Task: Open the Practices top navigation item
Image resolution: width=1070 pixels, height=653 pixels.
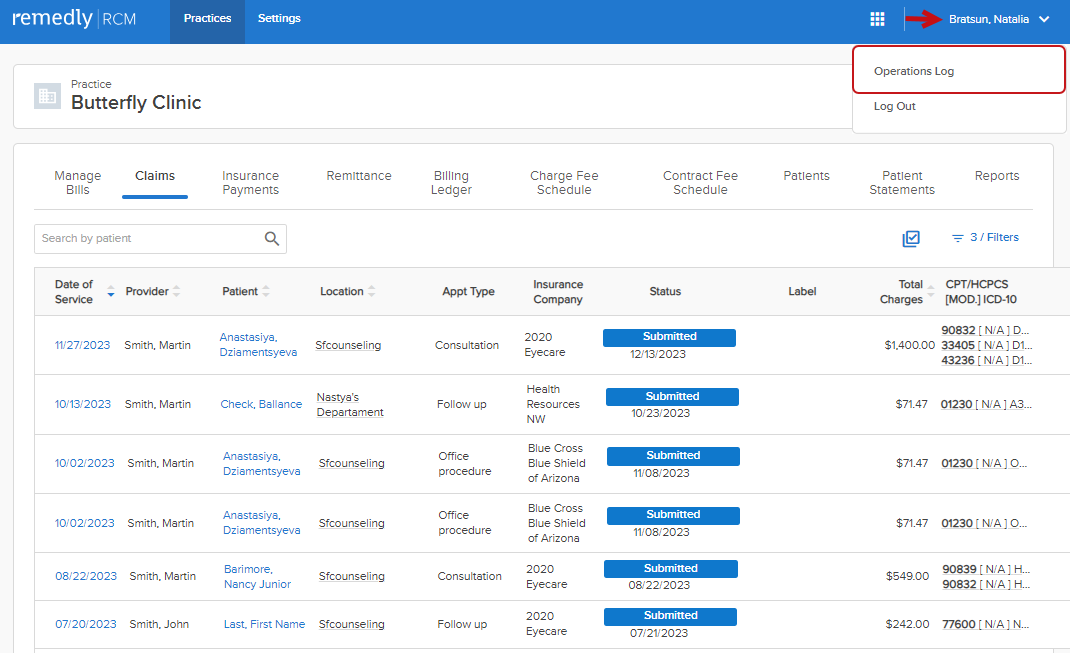Action: pos(207,18)
